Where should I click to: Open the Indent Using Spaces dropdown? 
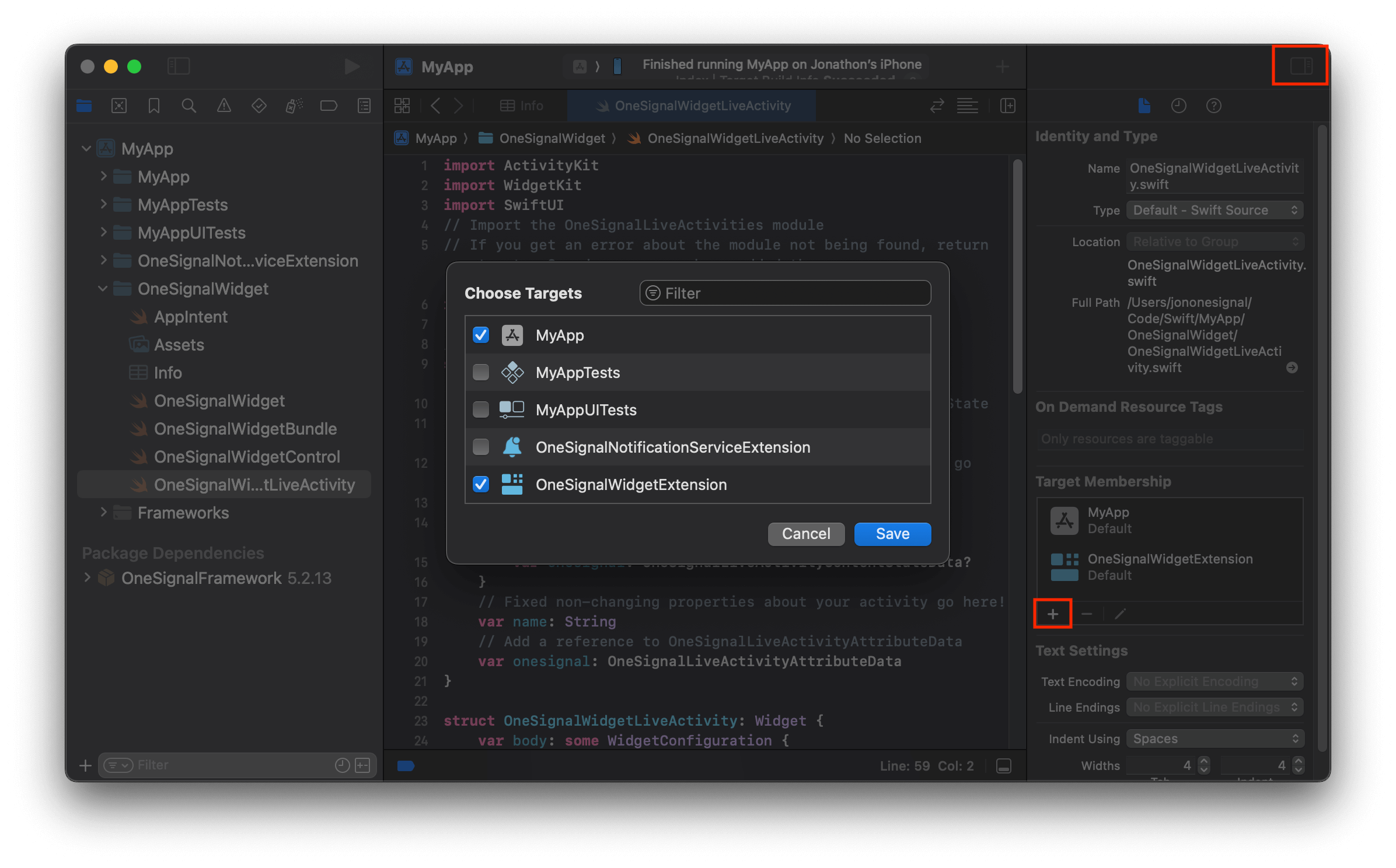(x=1215, y=738)
